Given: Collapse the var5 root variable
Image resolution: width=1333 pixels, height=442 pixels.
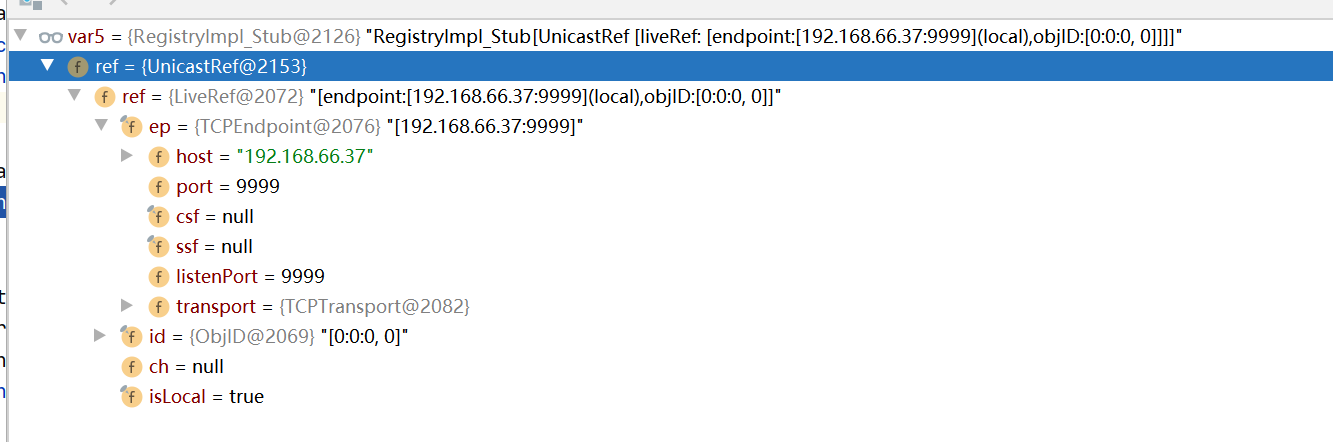Looking at the screenshot, I should click(20, 36).
